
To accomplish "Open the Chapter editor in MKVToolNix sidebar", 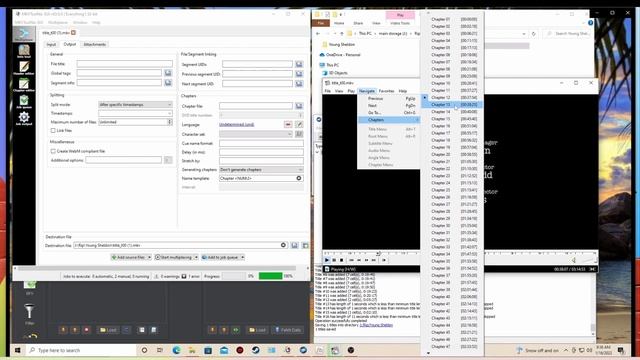I will (x=24, y=84).
